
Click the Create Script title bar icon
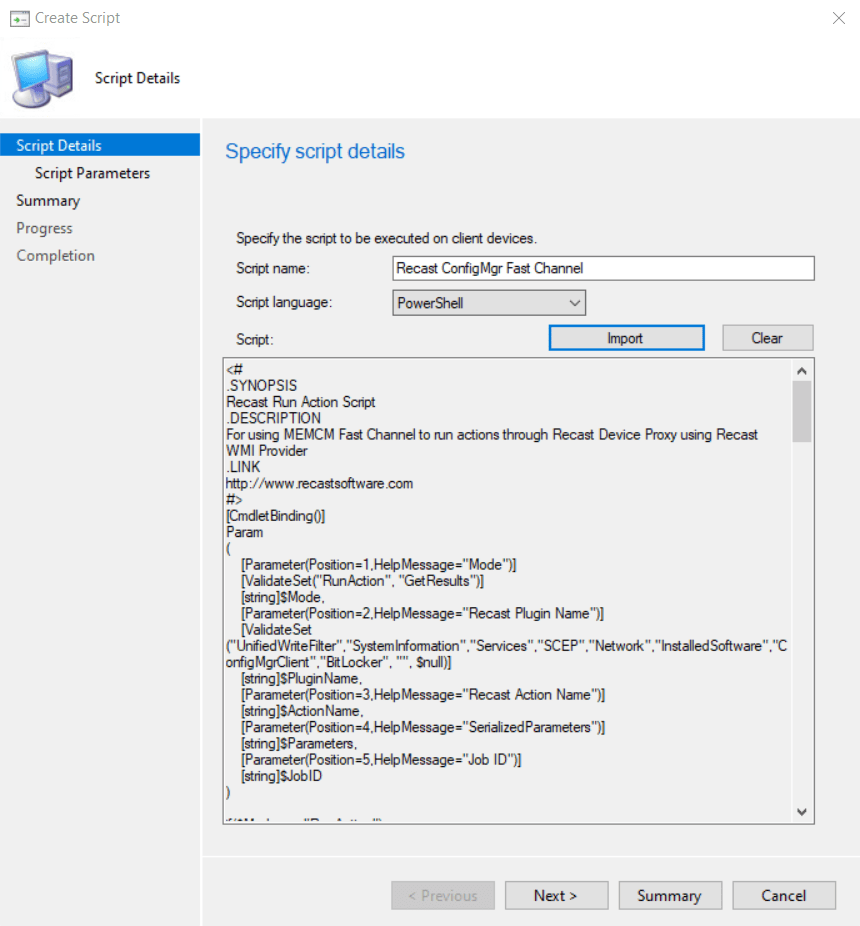coord(19,18)
